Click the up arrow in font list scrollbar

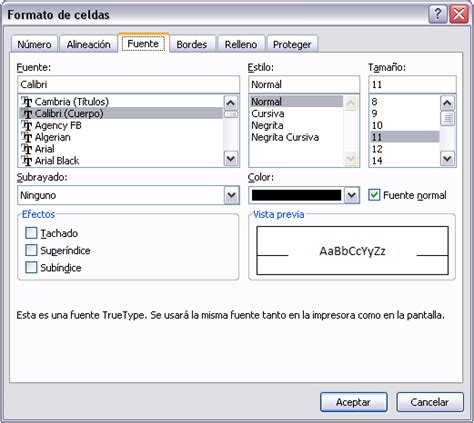[x=231, y=103]
